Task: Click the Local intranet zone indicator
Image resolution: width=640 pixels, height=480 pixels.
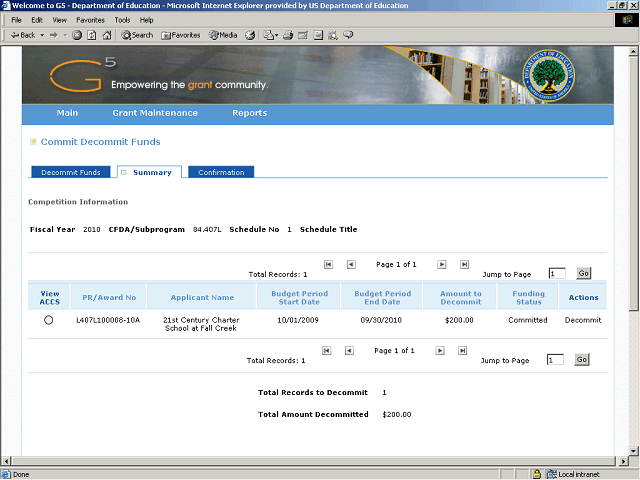Action: 574,474
